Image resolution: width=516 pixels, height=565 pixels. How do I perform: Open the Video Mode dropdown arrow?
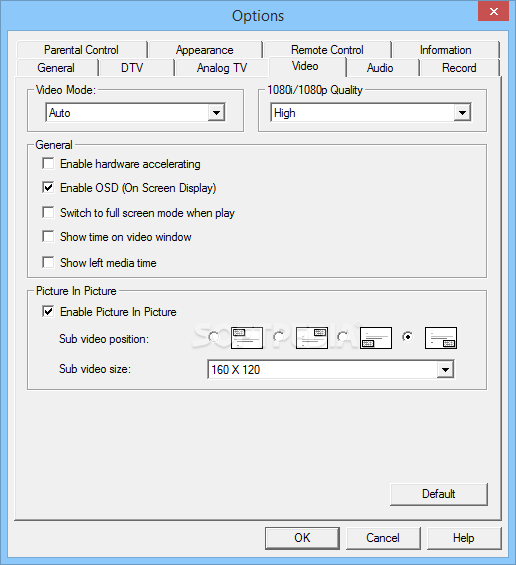coord(216,112)
